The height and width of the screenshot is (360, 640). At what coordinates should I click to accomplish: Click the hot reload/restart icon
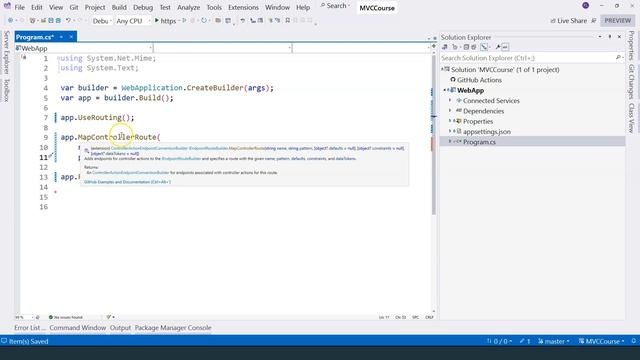click(x=204, y=20)
